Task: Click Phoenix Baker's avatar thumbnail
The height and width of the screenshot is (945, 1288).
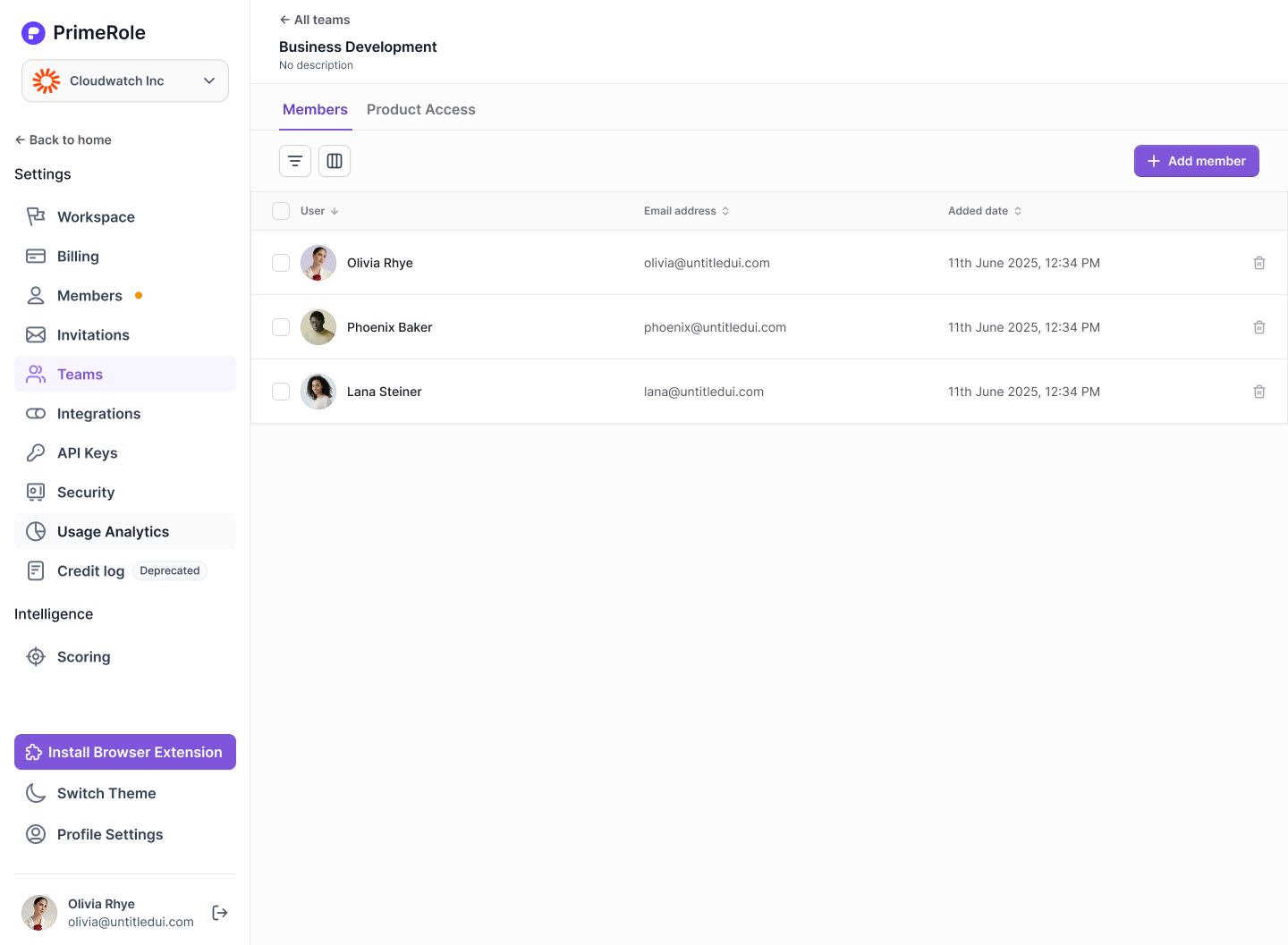Action: [x=318, y=327]
